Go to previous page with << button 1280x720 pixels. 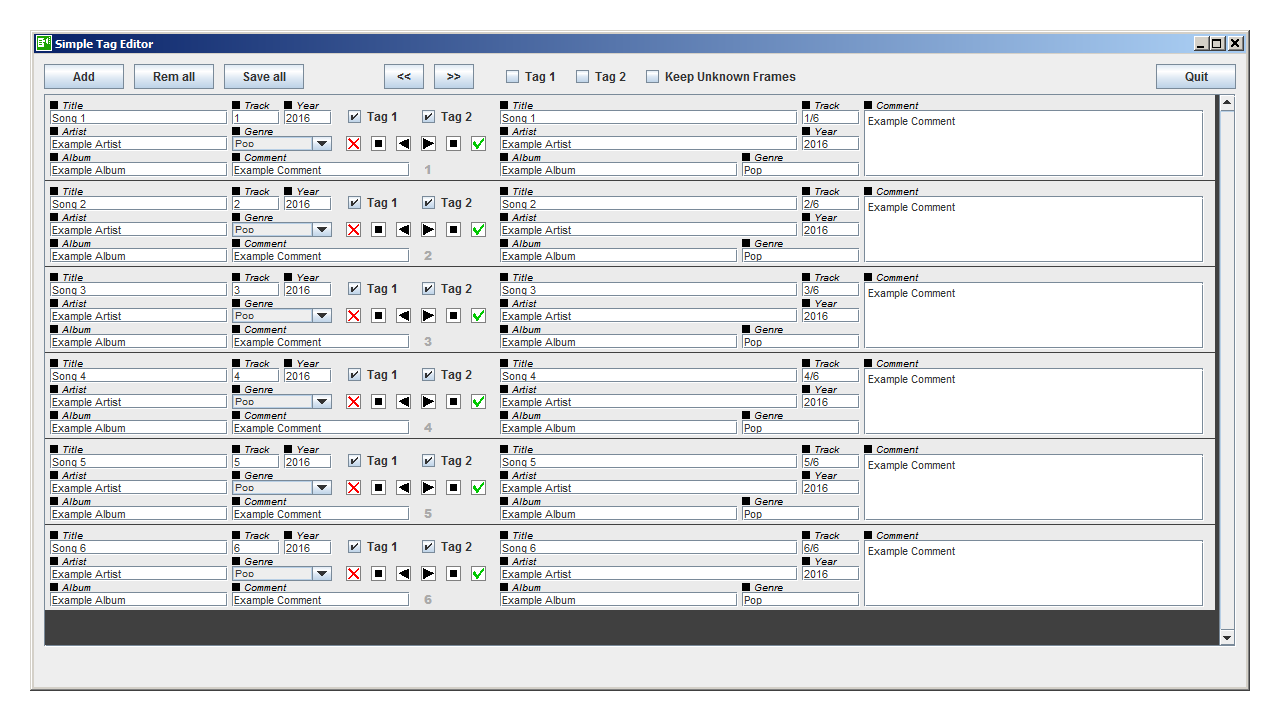404,77
